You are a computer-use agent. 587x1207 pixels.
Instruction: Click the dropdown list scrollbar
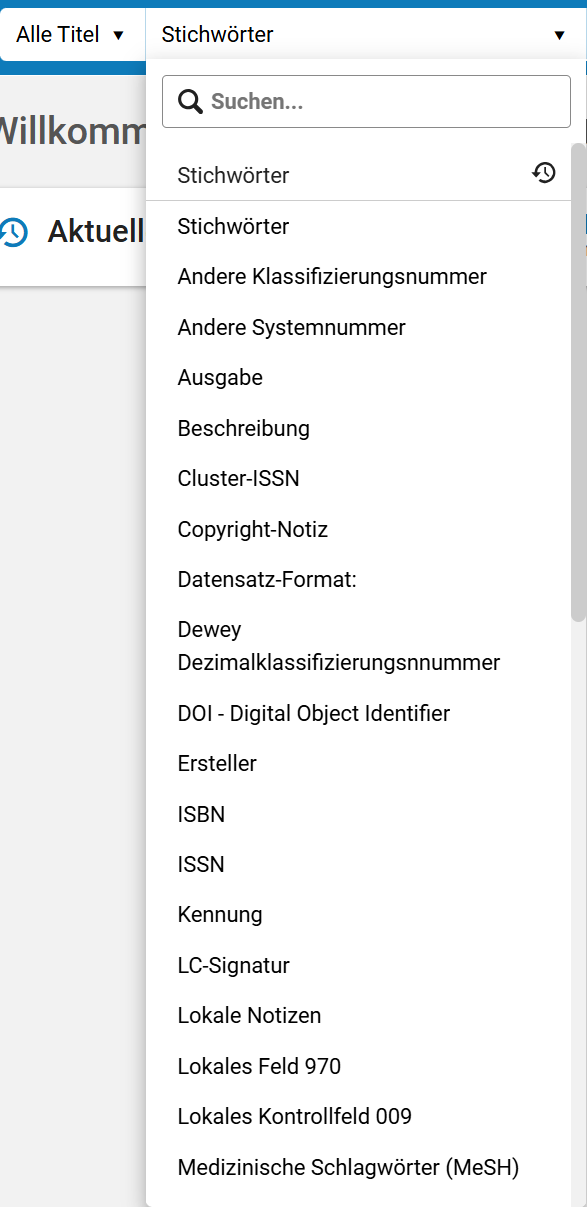(578, 382)
